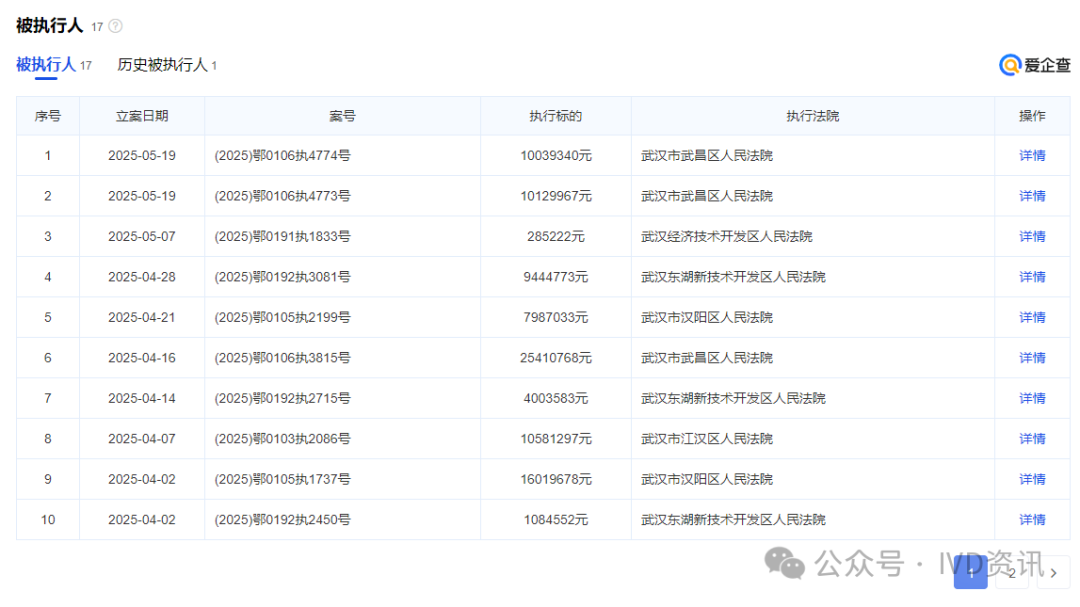Open the 历史被执行人 tab
This screenshot has width=1080, height=607.
167,65
